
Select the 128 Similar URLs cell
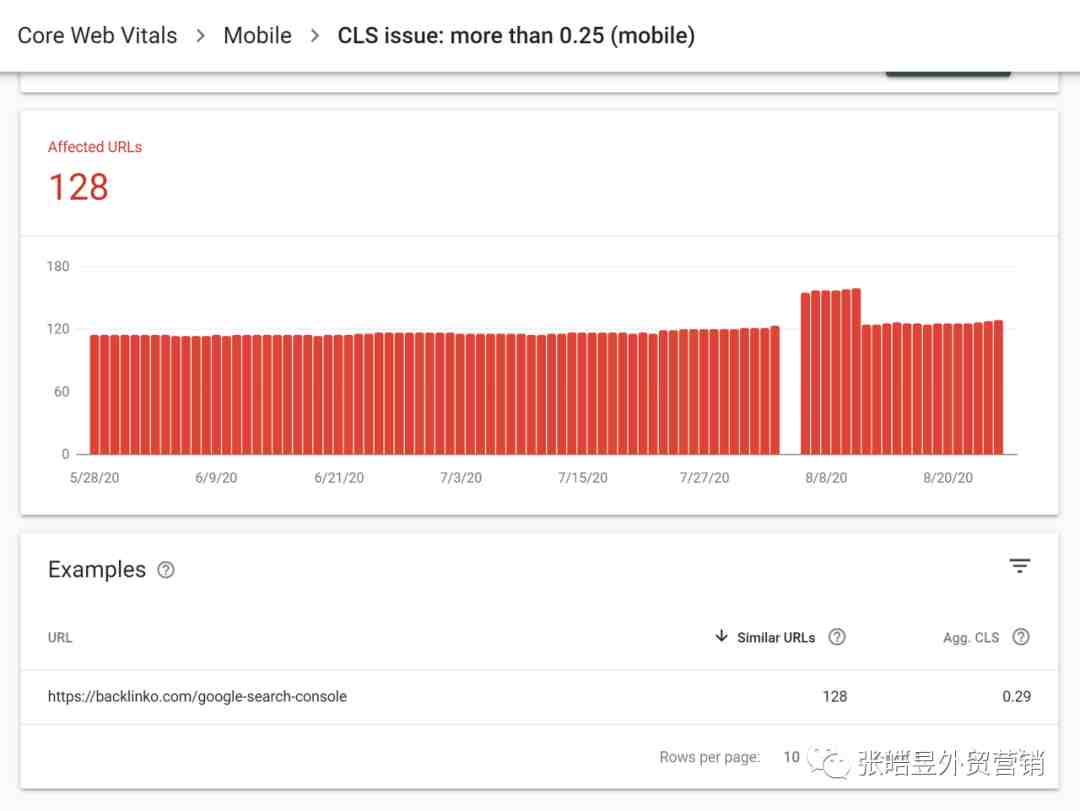click(x=835, y=697)
